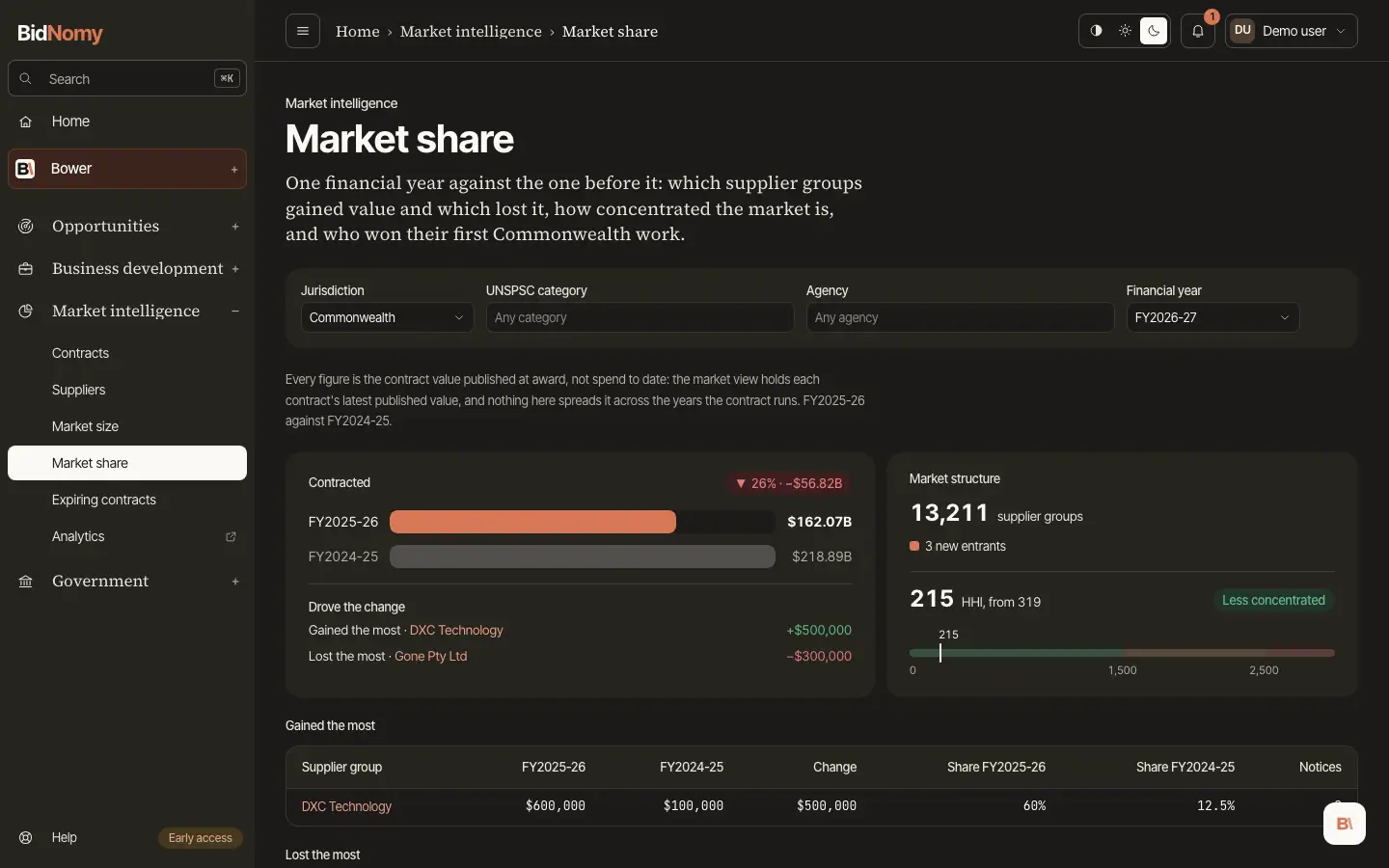
Task: Switch to light theme
Action: [x=1125, y=31]
